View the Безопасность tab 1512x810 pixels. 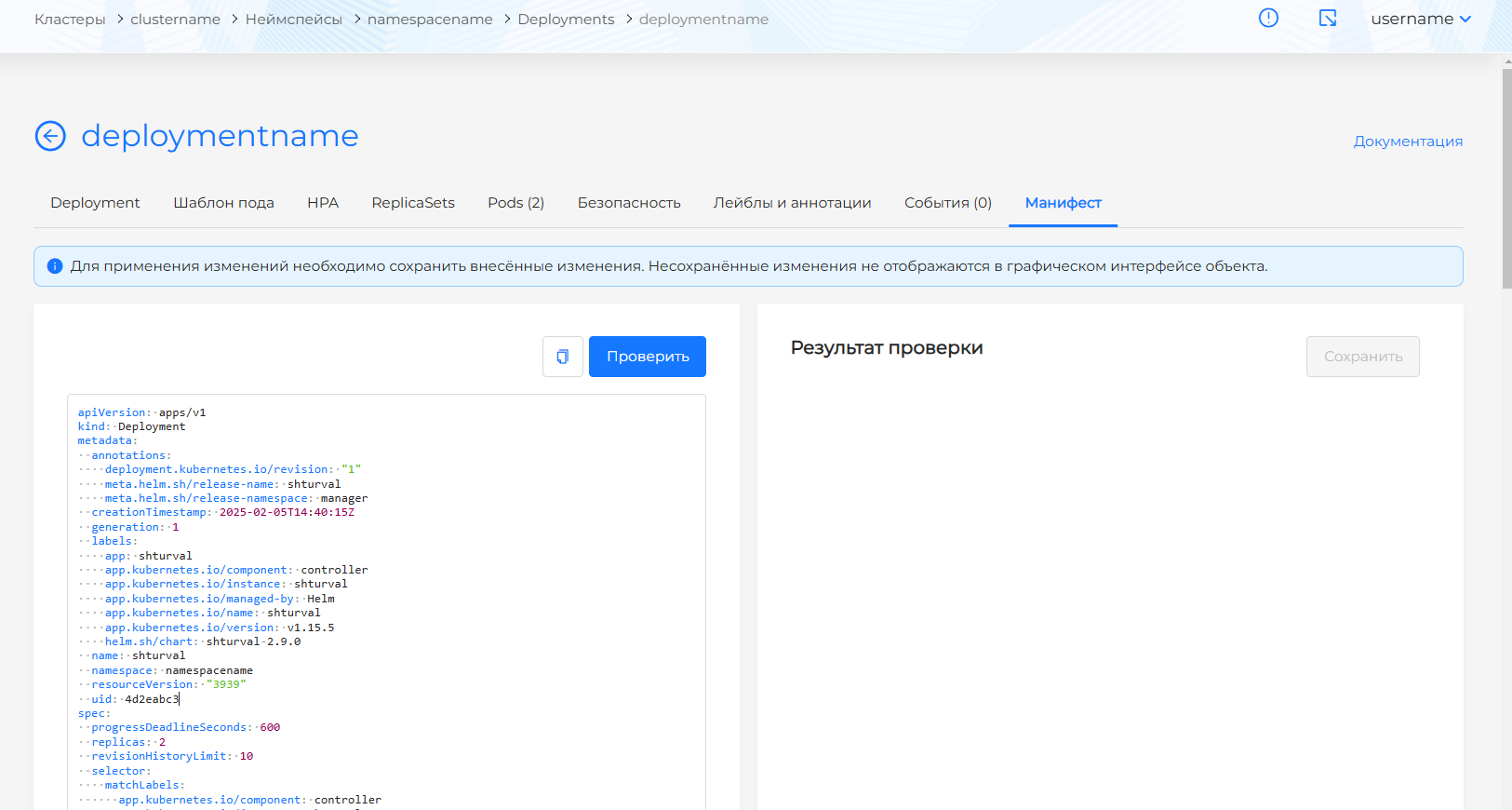(629, 203)
